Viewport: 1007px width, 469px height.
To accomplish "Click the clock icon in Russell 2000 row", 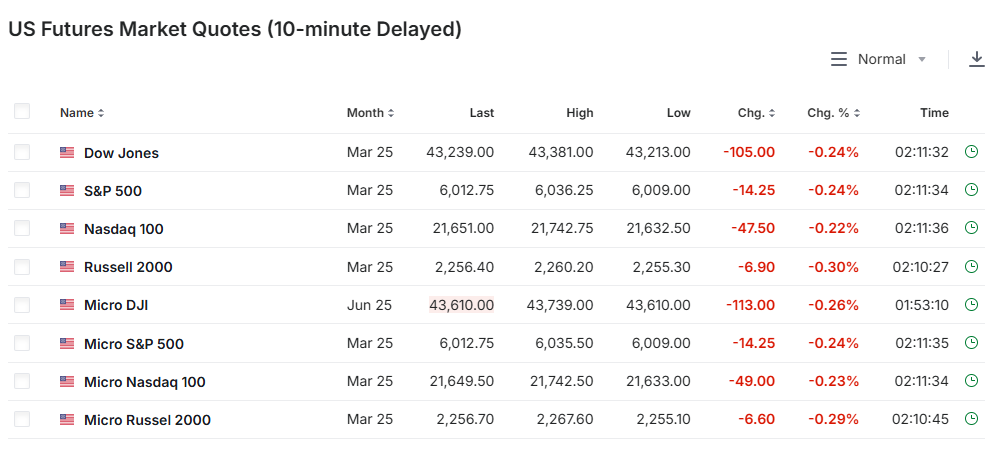I will (971, 267).
